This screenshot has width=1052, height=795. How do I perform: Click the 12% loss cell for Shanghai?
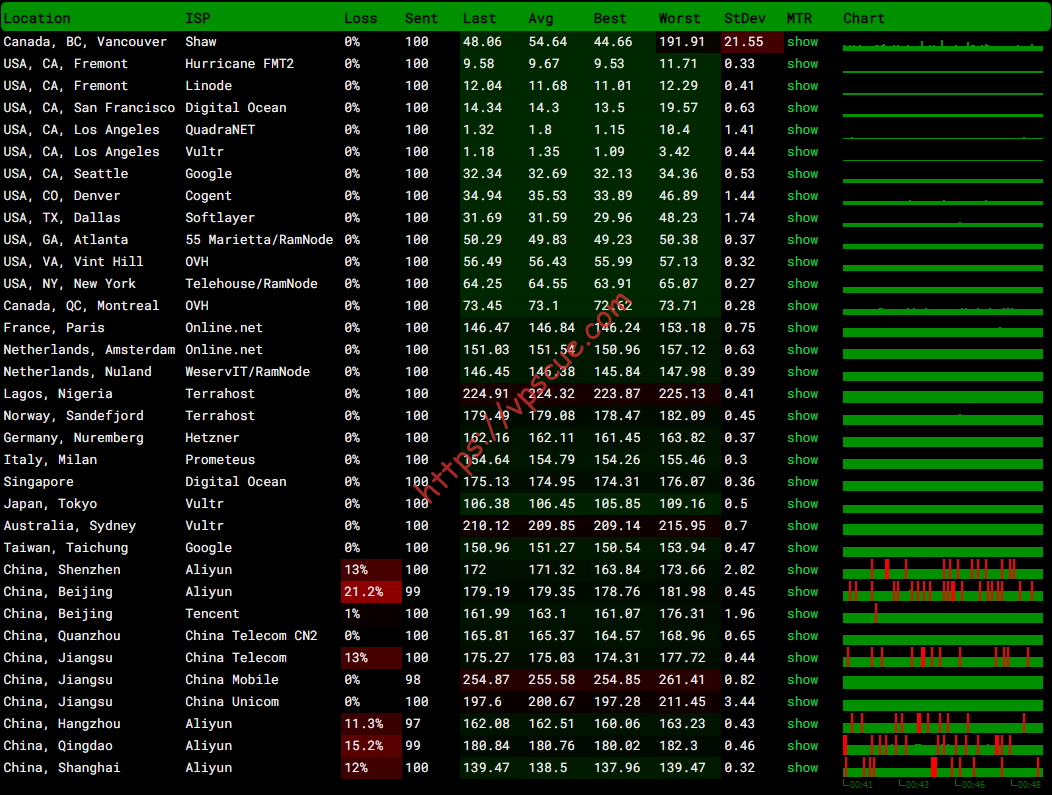[x=371, y=768]
